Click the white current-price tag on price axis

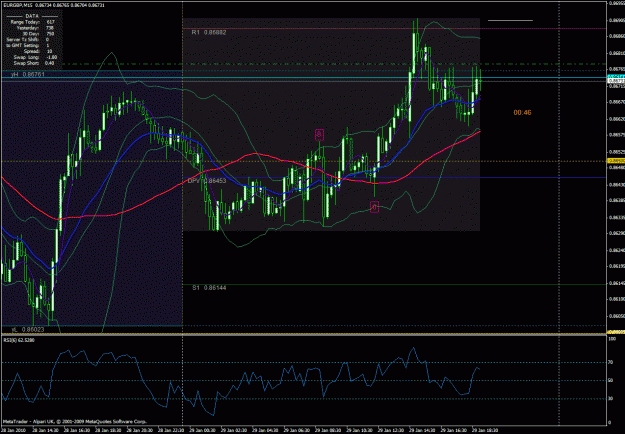coord(616,81)
